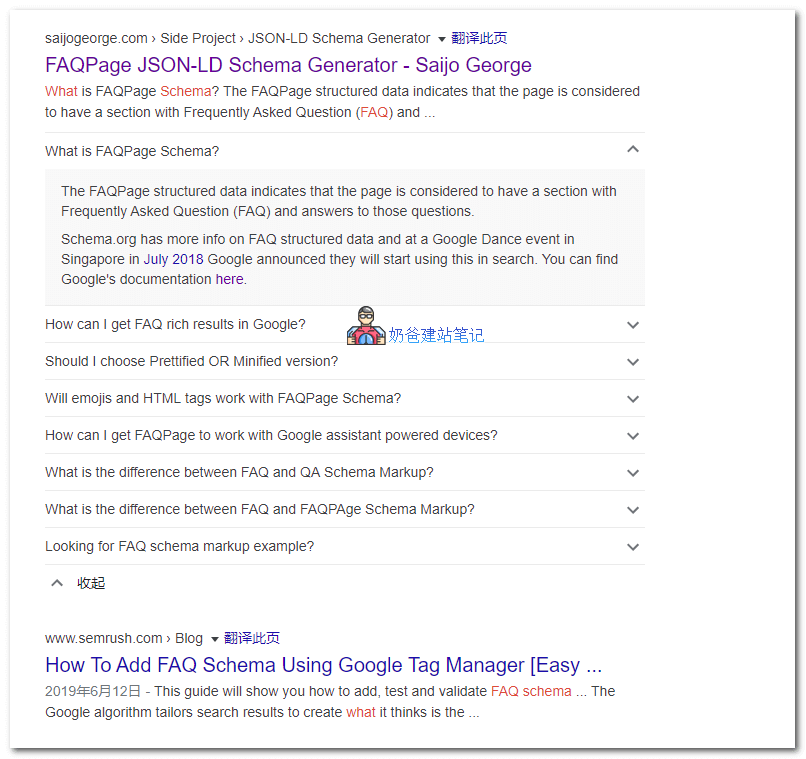Click 翻译此页 link for semrush result

(x=252, y=638)
